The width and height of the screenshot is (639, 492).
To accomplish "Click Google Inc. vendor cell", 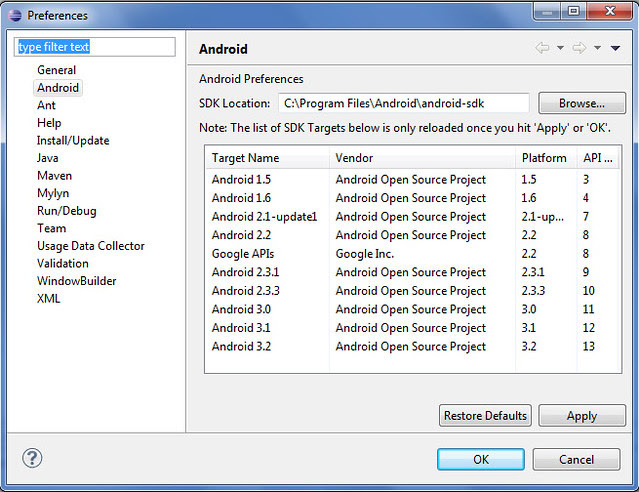I will [365, 254].
